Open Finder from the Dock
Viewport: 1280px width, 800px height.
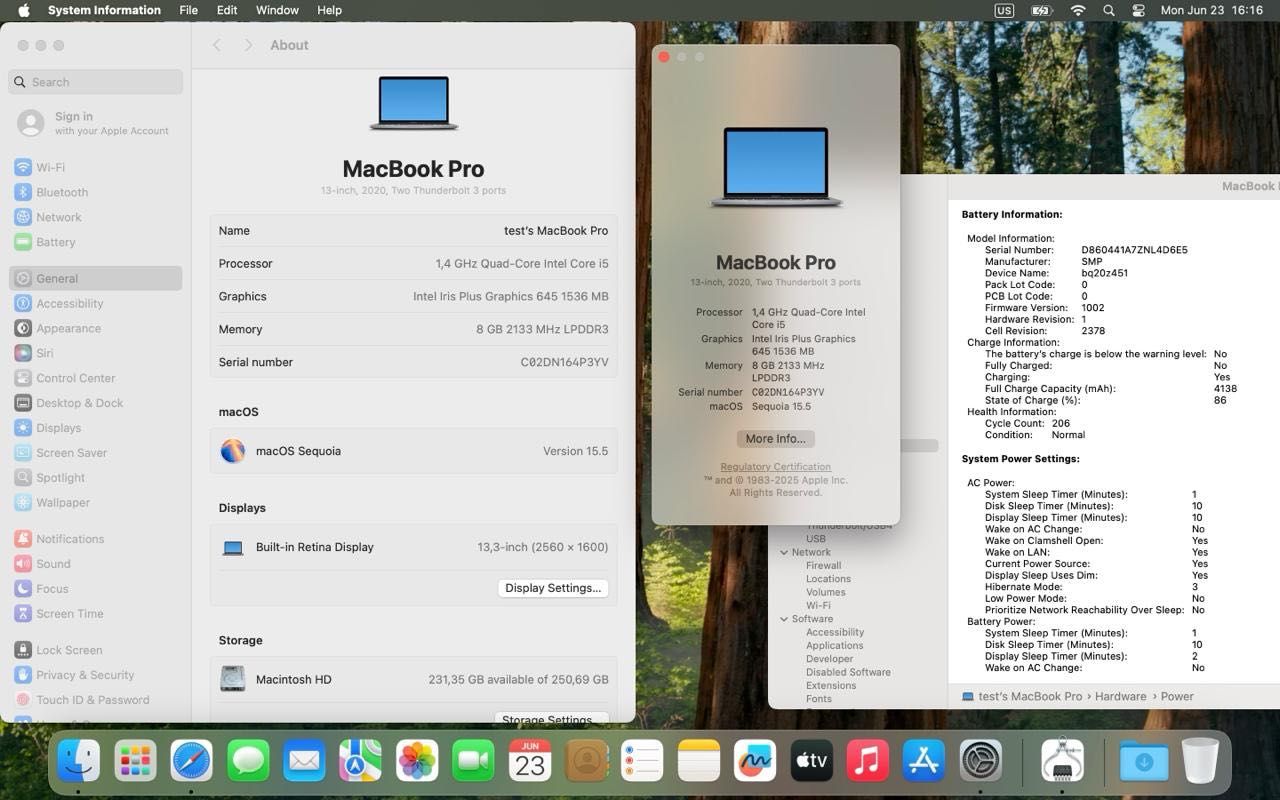click(79, 761)
